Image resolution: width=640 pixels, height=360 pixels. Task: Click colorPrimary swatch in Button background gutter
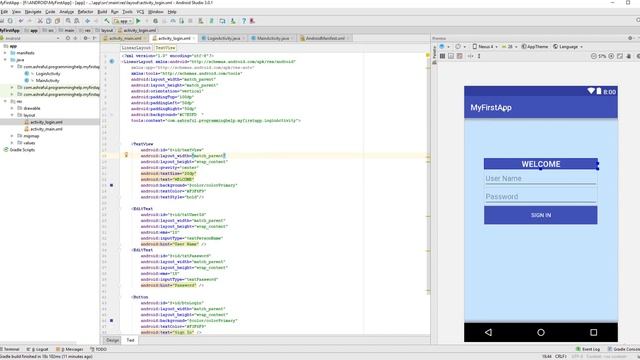(111, 320)
